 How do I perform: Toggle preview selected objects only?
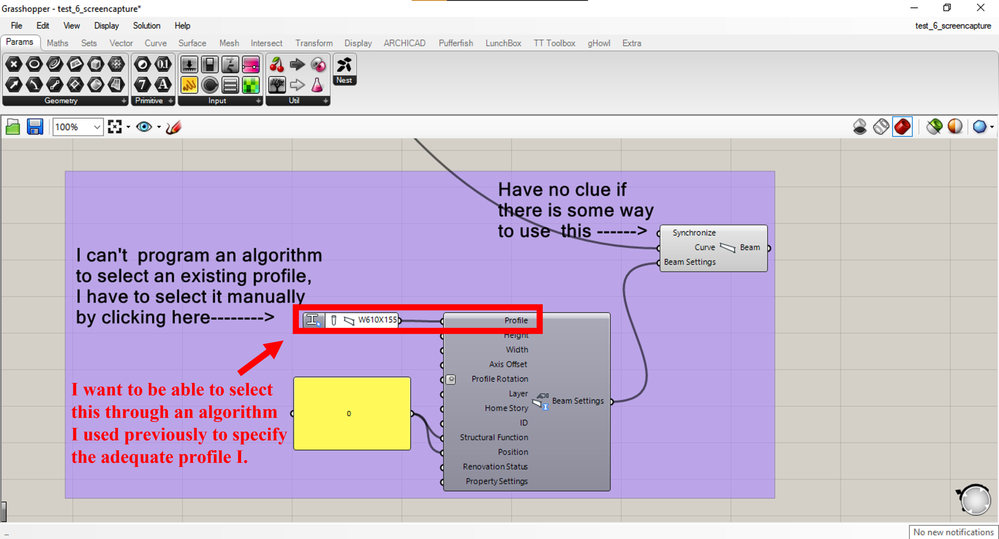click(x=934, y=127)
